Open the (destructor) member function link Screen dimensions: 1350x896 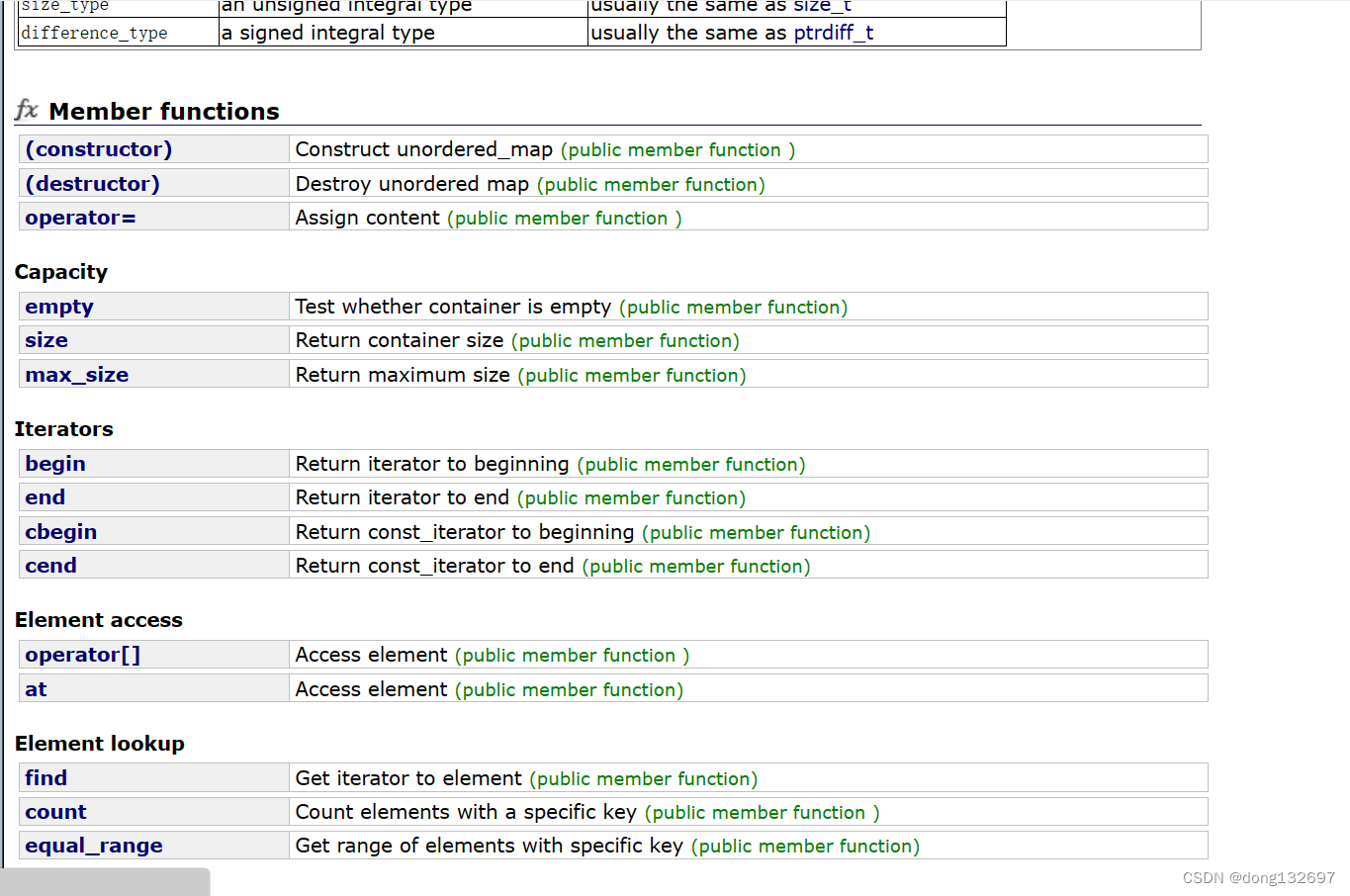92,184
